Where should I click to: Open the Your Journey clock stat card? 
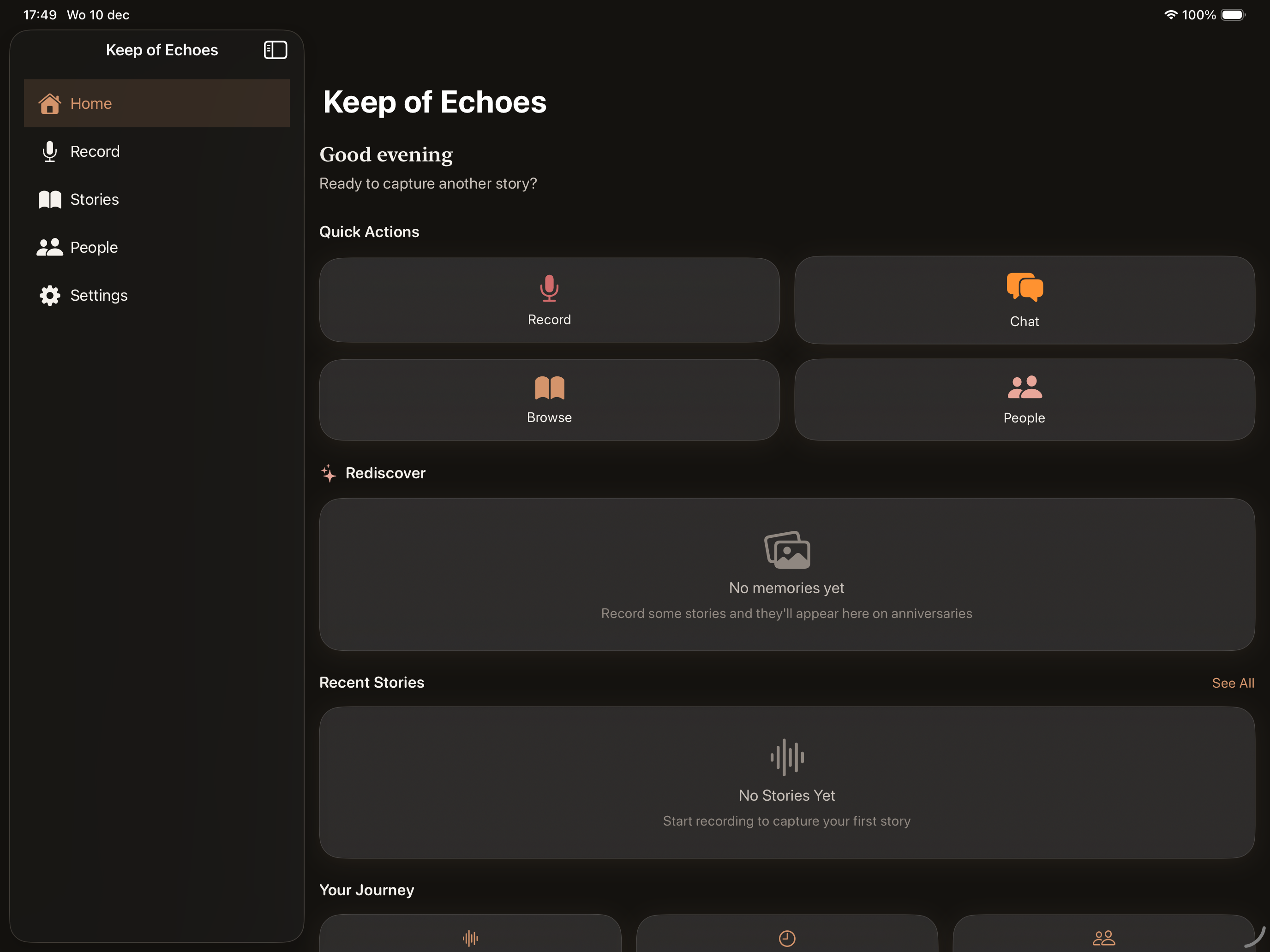click(x=787, y=933)
